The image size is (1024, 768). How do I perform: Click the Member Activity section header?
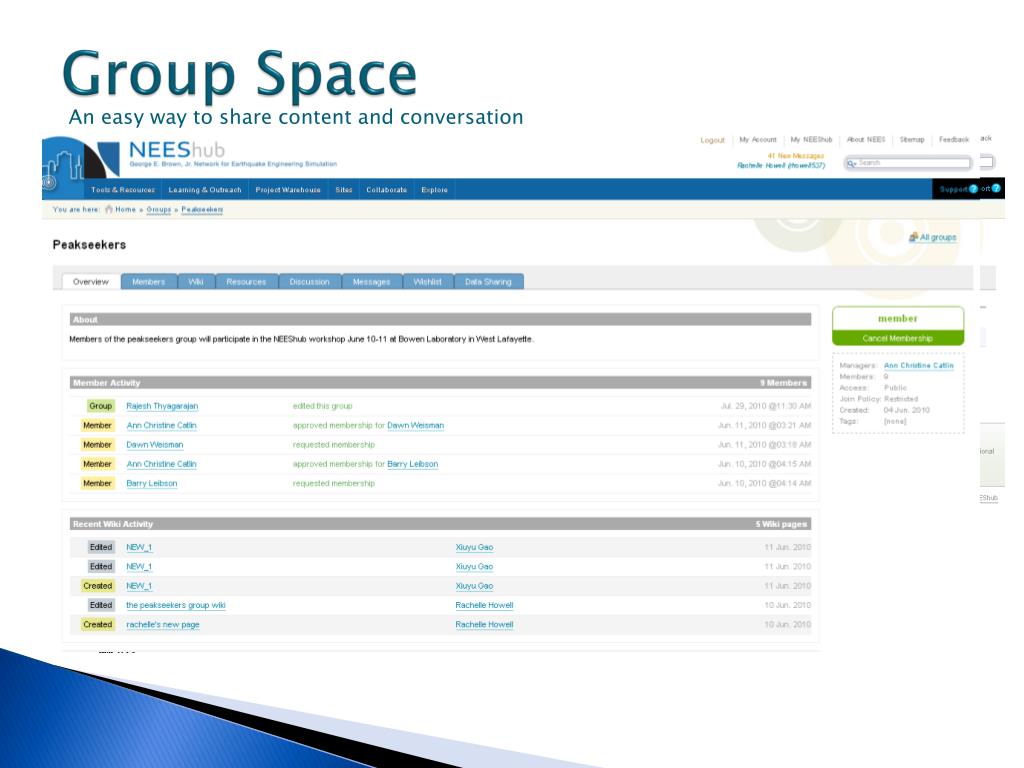coord(440,383)
